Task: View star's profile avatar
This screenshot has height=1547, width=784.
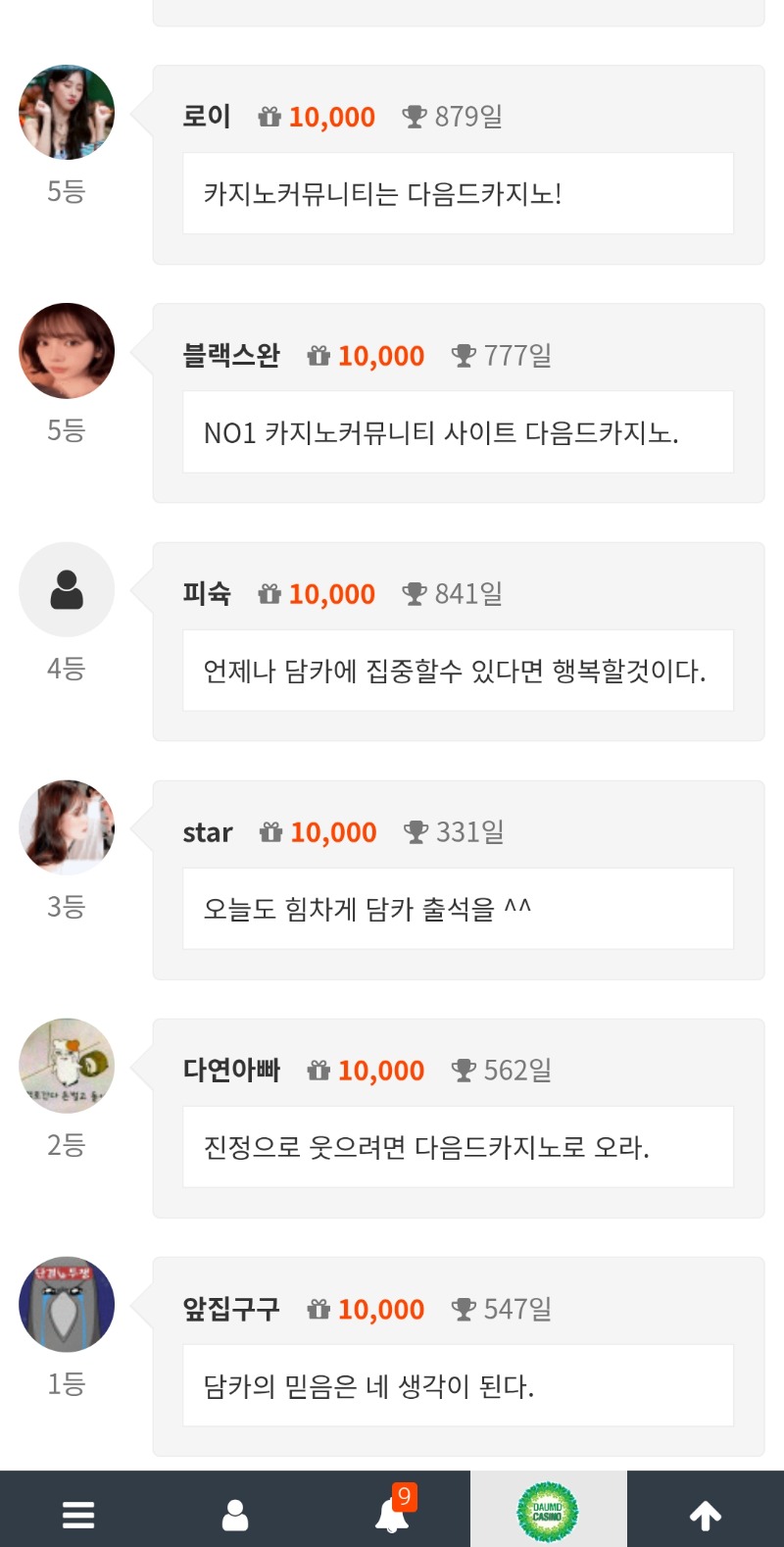Action: click(x=67, y=827)
